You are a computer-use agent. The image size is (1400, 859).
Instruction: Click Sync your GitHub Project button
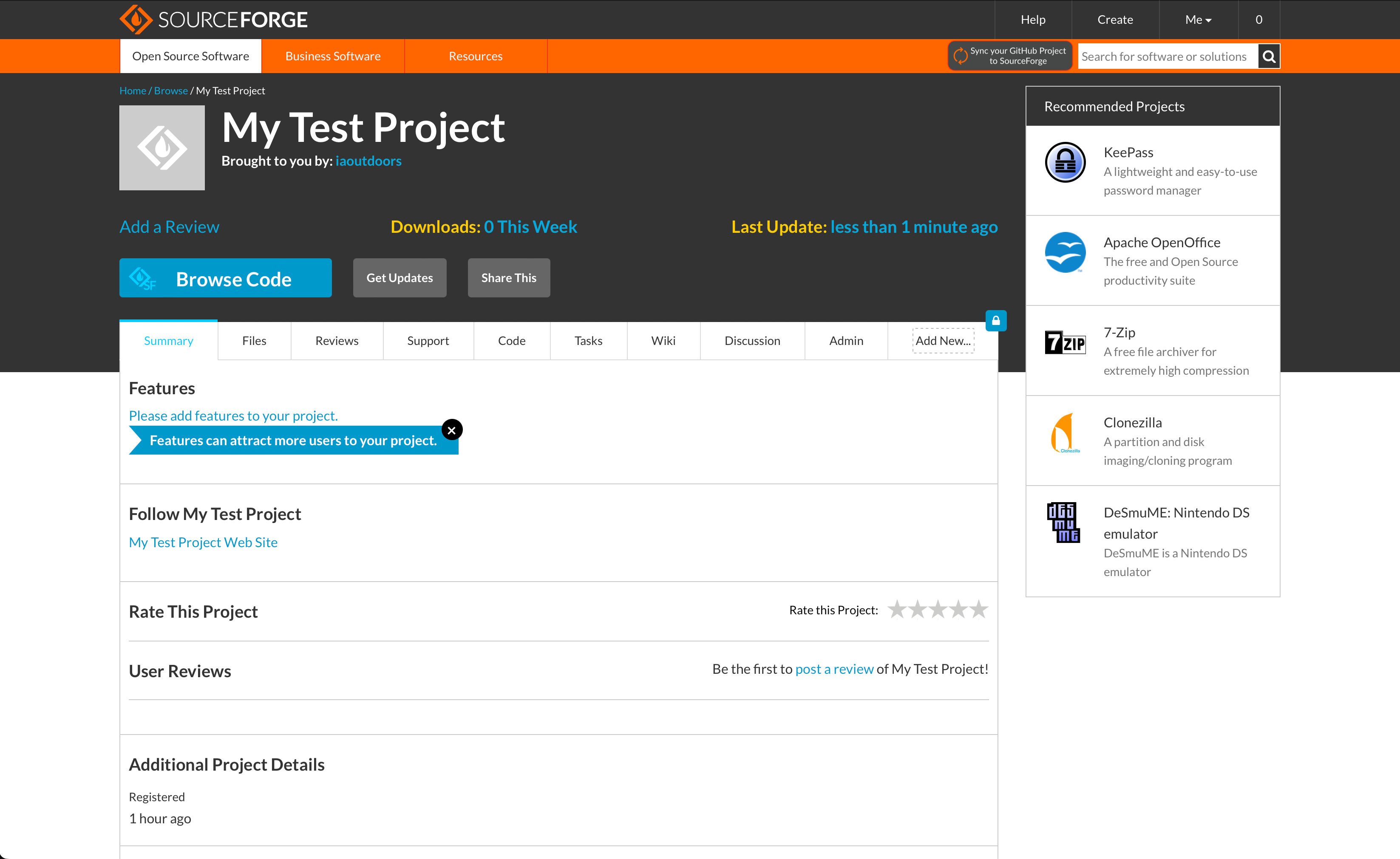(x=1010, y=56)
